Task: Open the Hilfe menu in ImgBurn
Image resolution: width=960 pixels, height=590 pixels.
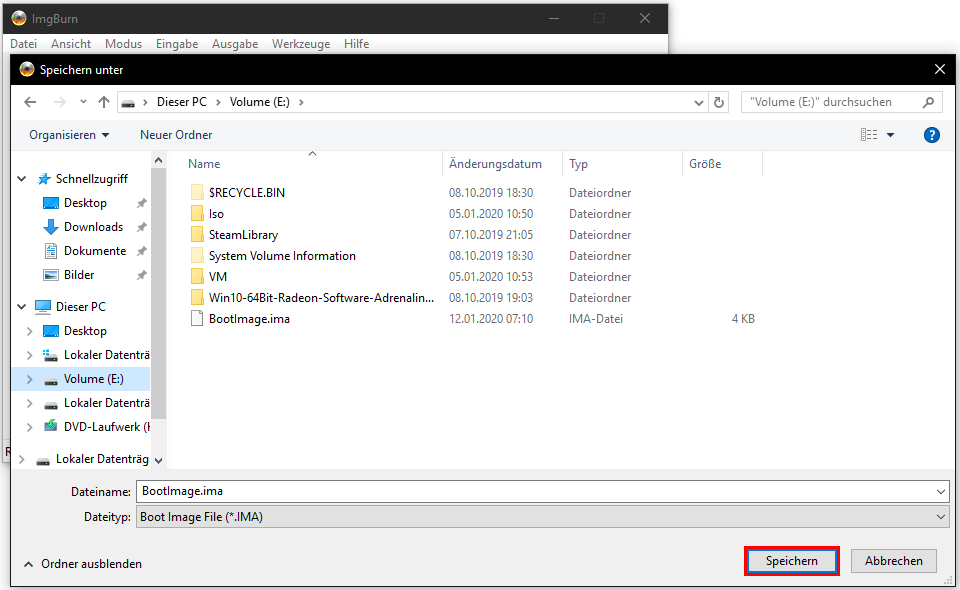Action: [356, 44]
